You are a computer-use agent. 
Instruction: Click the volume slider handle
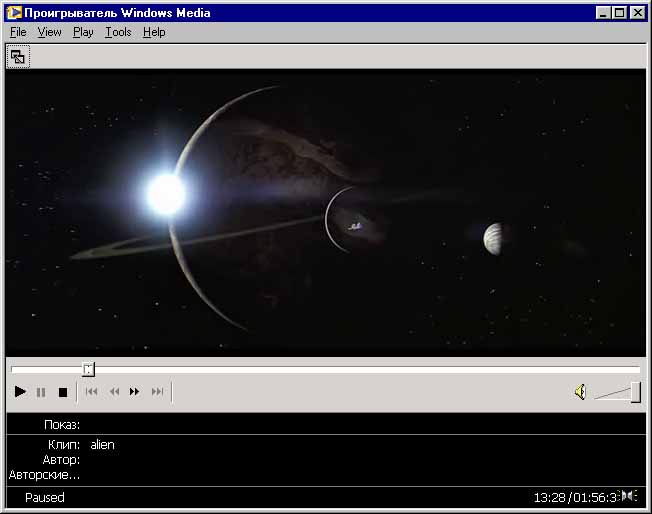click(636, 392)
